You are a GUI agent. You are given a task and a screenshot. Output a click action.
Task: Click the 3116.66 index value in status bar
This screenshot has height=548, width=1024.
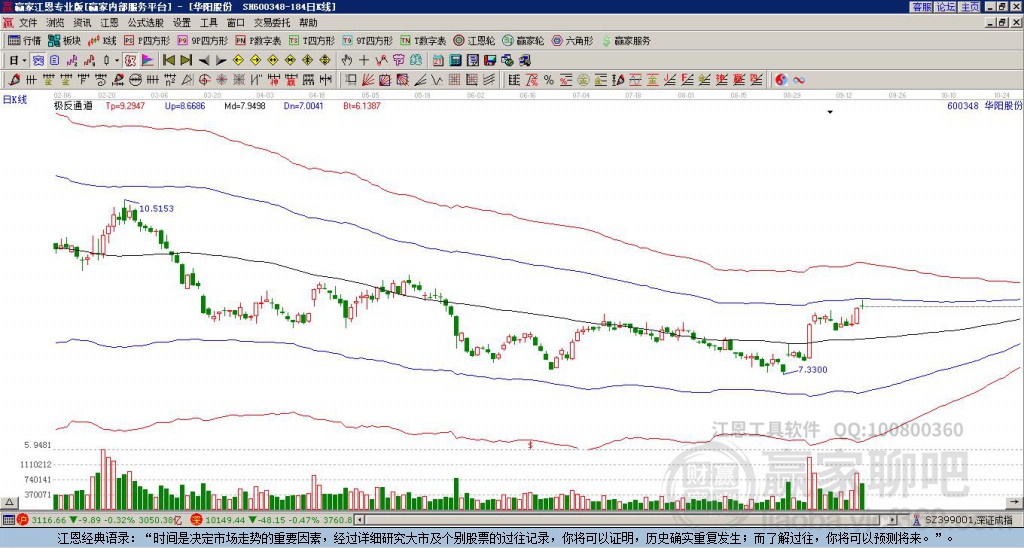(x=49, y=520)
